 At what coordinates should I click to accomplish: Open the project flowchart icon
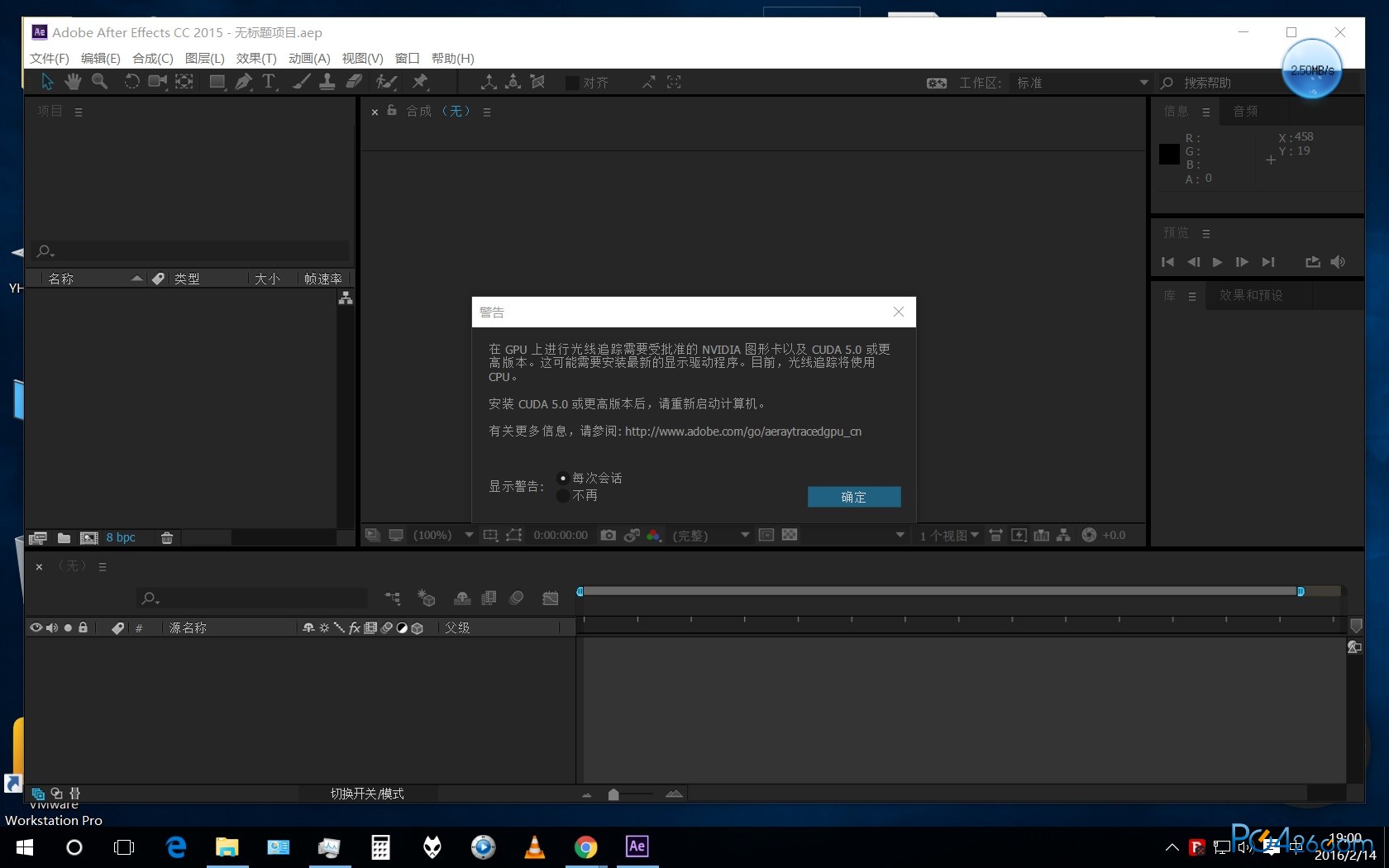(346, 298)
